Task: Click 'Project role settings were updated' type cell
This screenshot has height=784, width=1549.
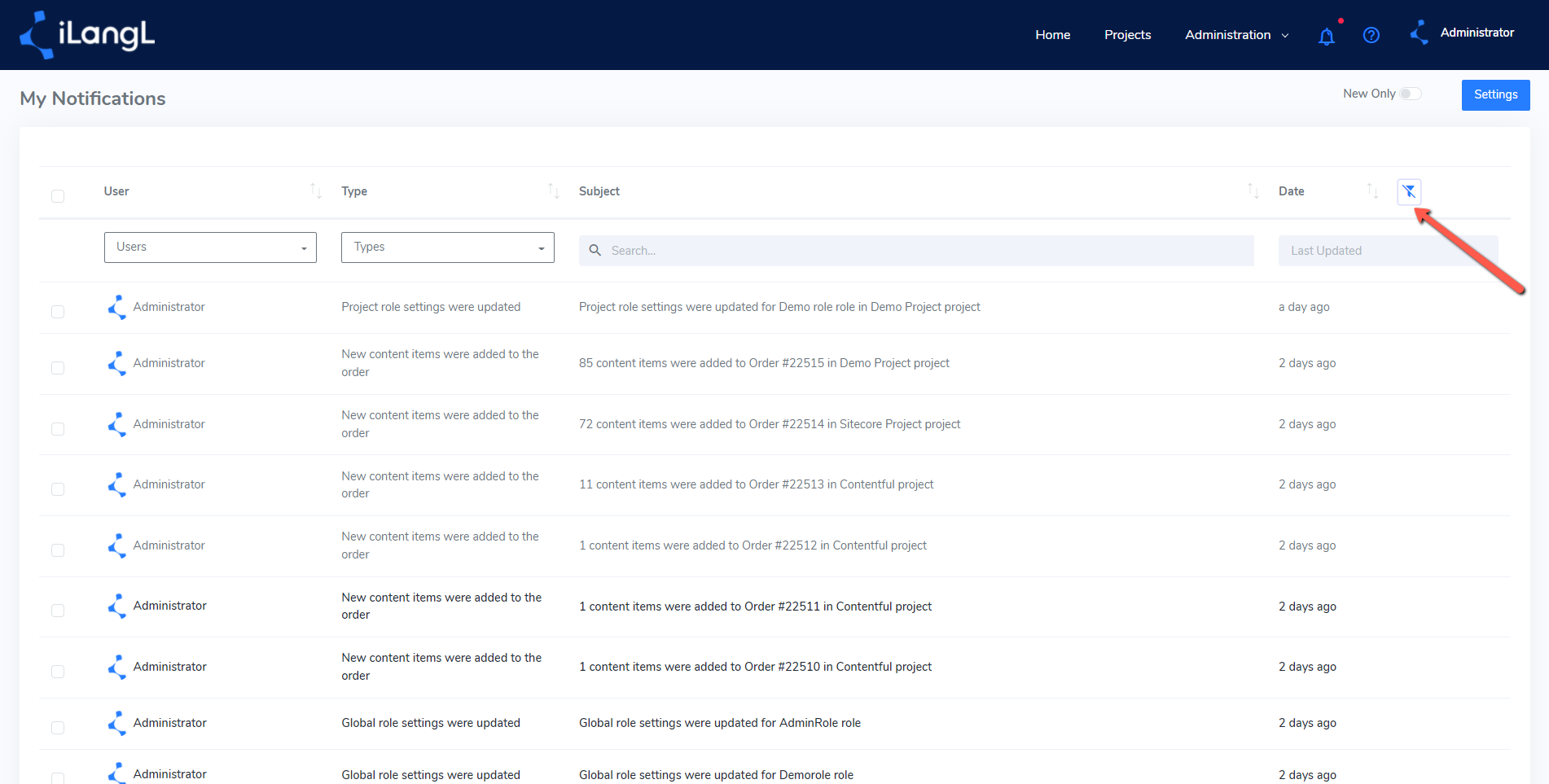Action: pos(431,307)
